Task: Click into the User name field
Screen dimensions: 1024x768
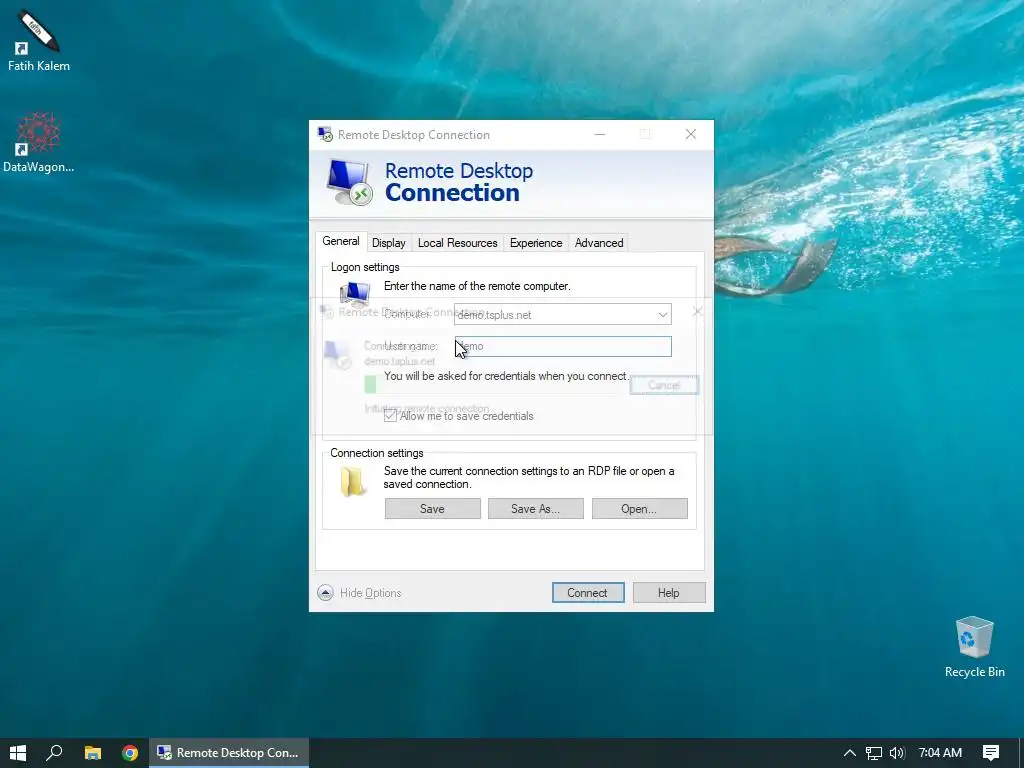Action: [x=563, y=346]
